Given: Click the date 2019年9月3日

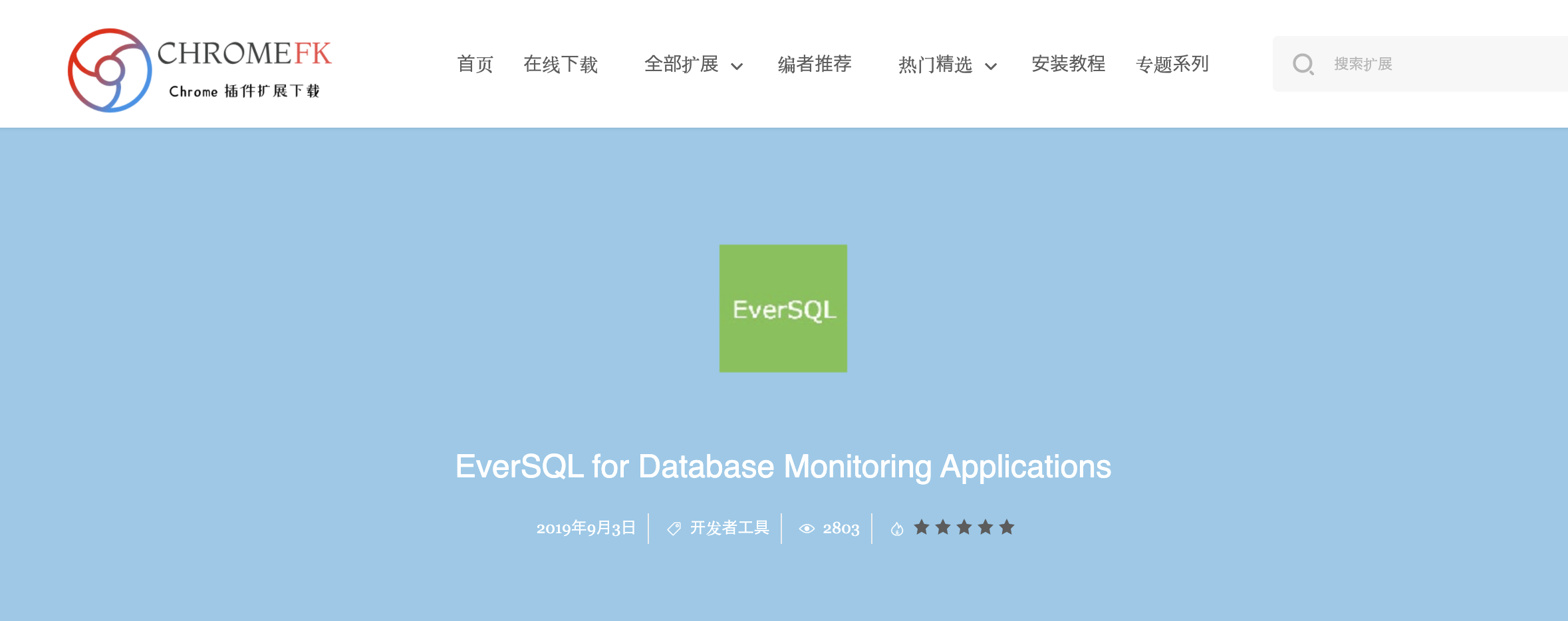Looking at the screenshot, I should pos(586,528).
